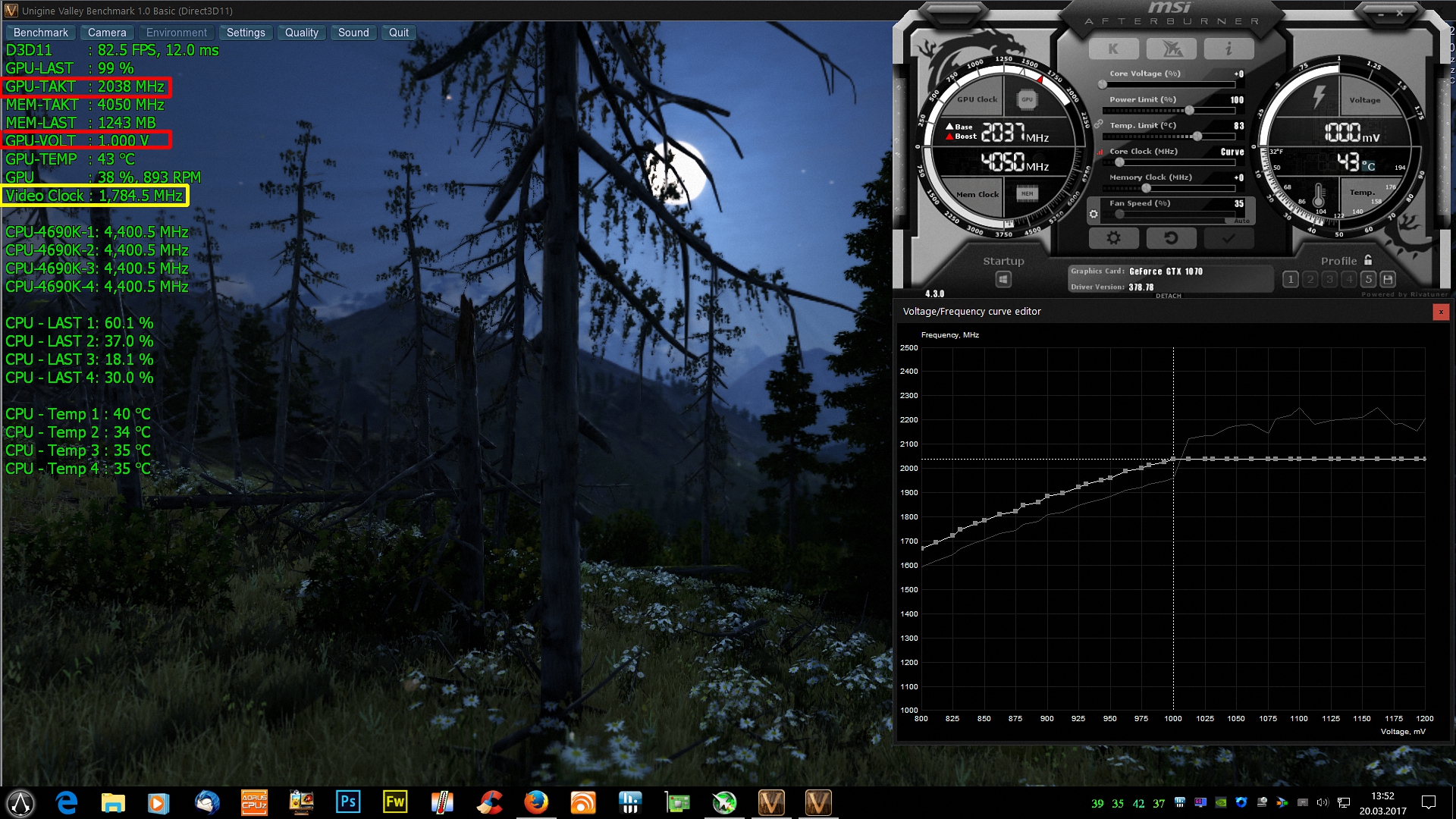The width and height of the screenshot is (1456, 819).
Task: Open the Quality dropdown menu
Action: [301, 33]
